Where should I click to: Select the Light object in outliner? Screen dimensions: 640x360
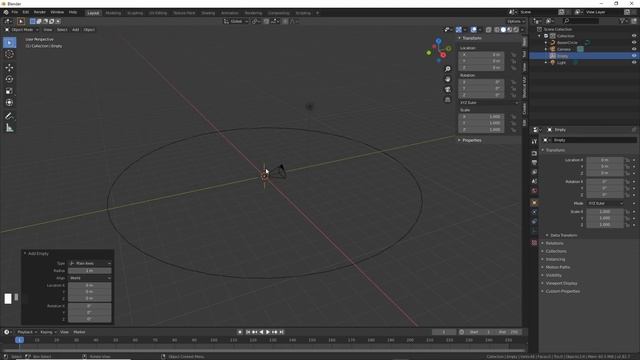(562, 62)
